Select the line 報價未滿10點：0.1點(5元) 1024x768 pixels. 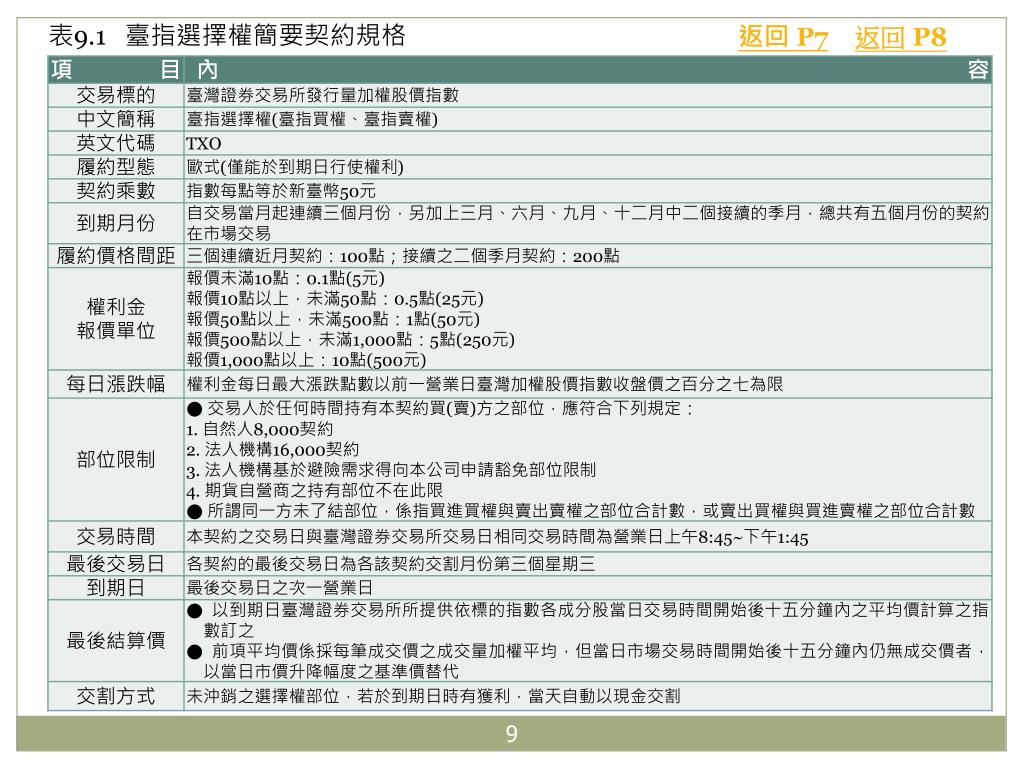point(285,278)
